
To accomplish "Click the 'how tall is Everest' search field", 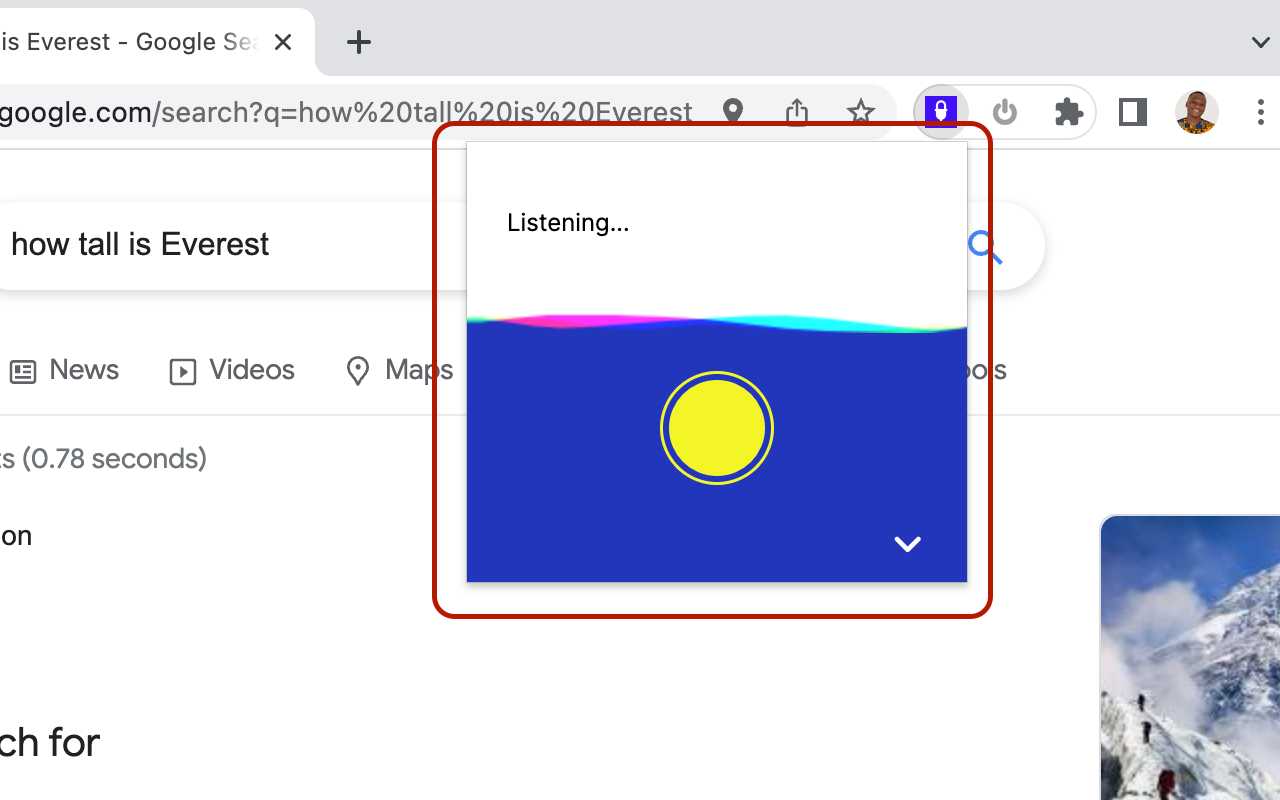I will (x=230, y=246).
